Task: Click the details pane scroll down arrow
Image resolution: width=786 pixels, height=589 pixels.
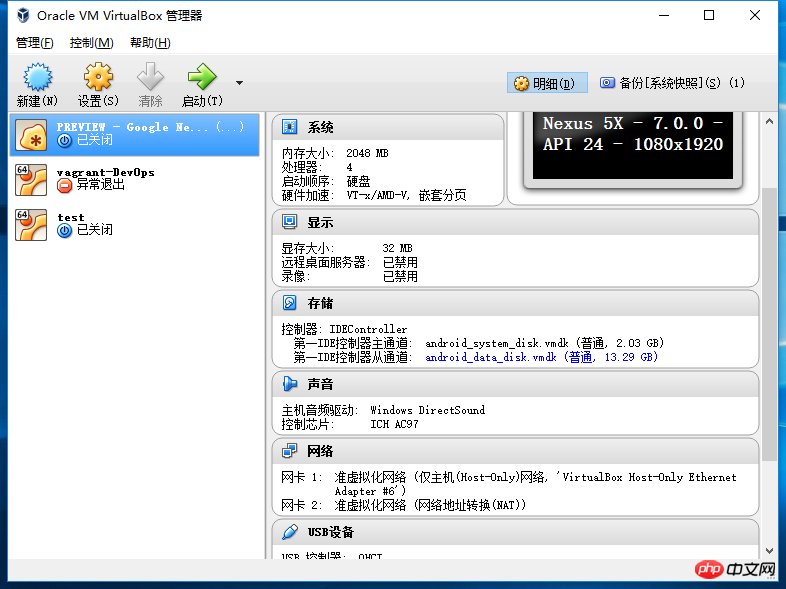Action: pos(769,551)
